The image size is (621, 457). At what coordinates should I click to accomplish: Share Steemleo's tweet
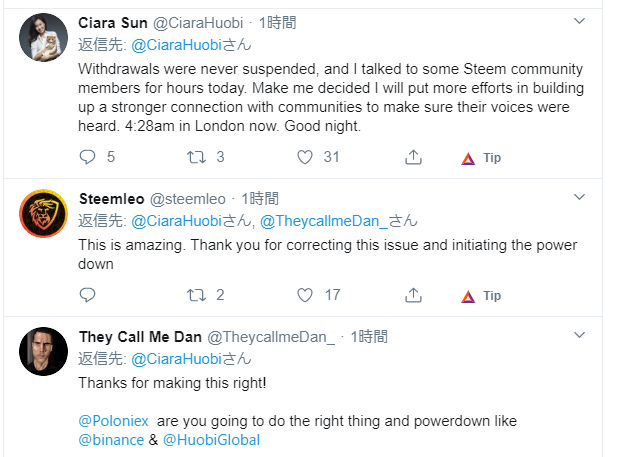(x=412, y=295)
